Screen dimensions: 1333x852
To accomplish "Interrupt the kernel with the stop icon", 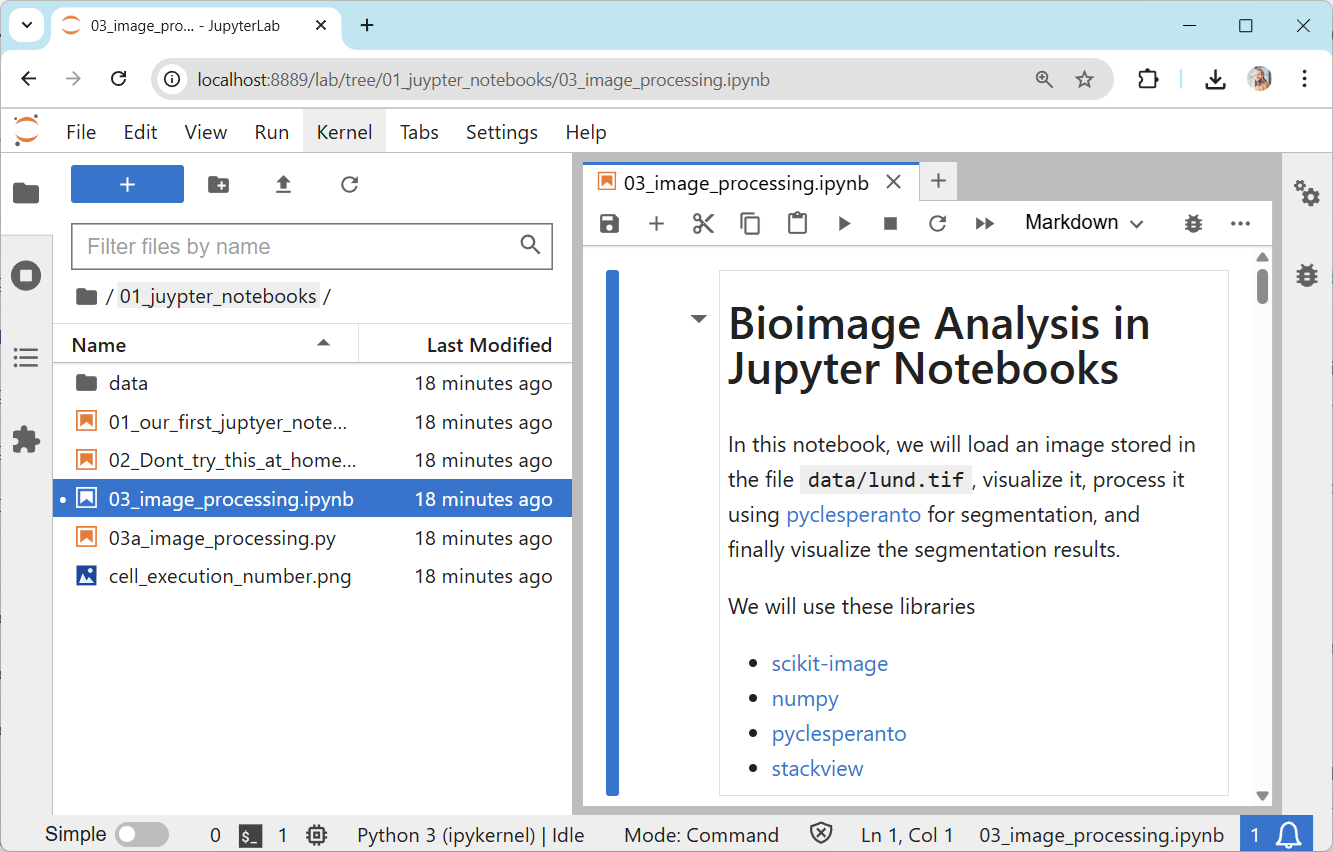I will click(x=890, y=223).
